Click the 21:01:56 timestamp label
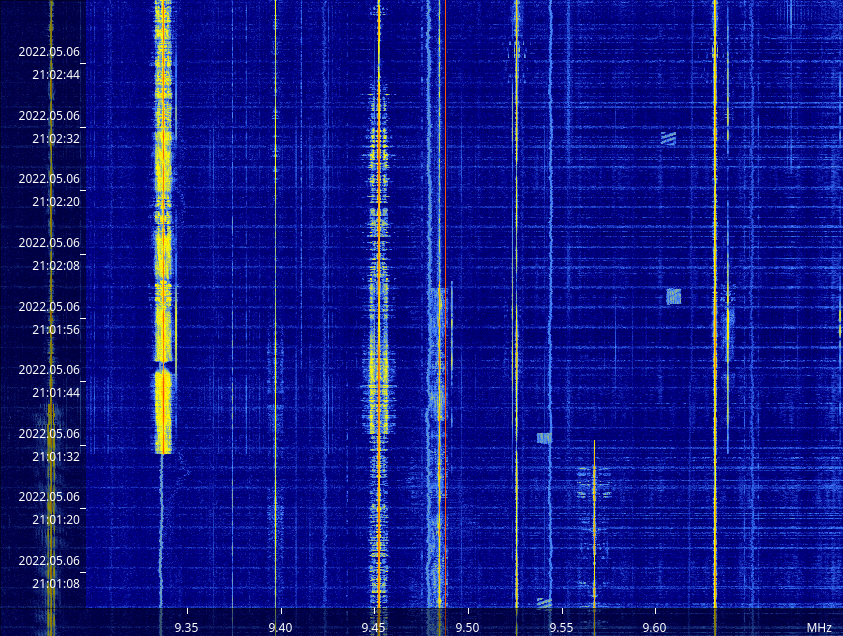 56,330
